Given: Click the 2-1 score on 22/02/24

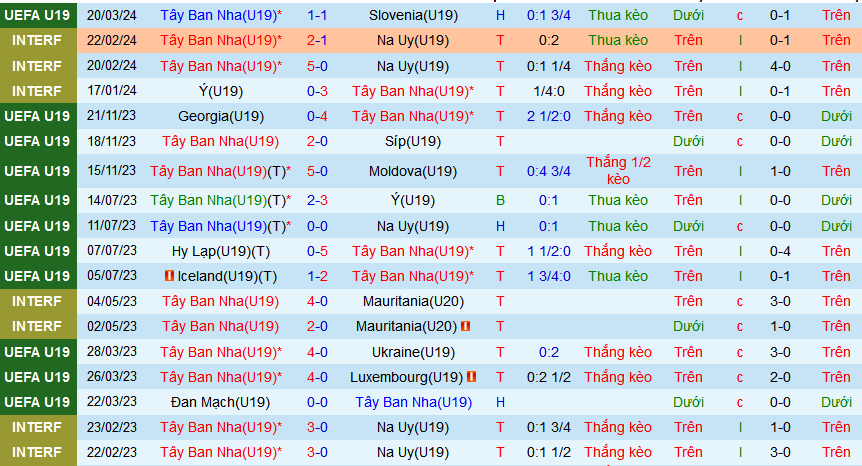Looking at the screenshot, I should point(317,40).
